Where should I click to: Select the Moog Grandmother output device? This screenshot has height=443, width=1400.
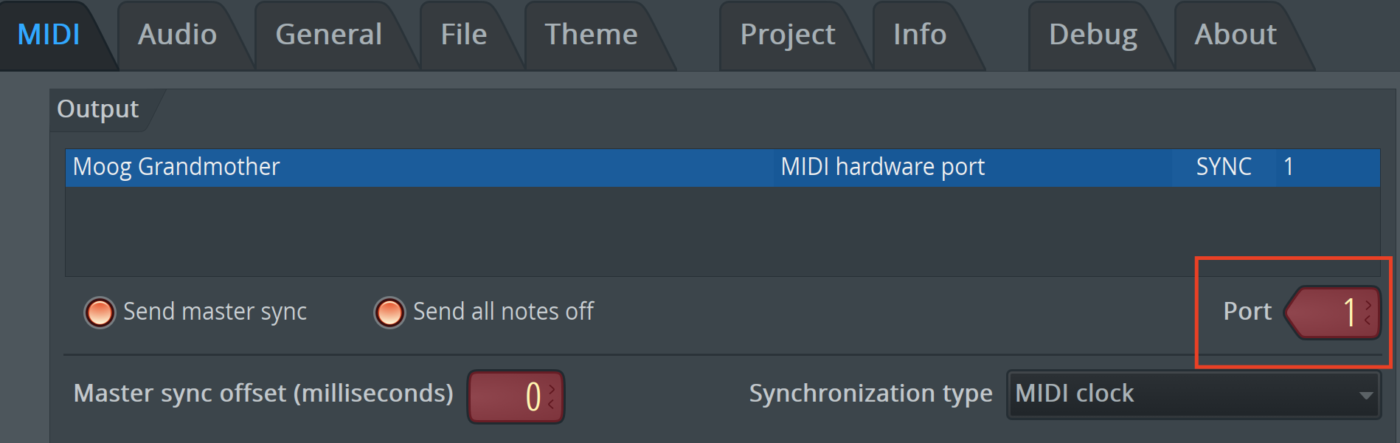tap(177, 167)
